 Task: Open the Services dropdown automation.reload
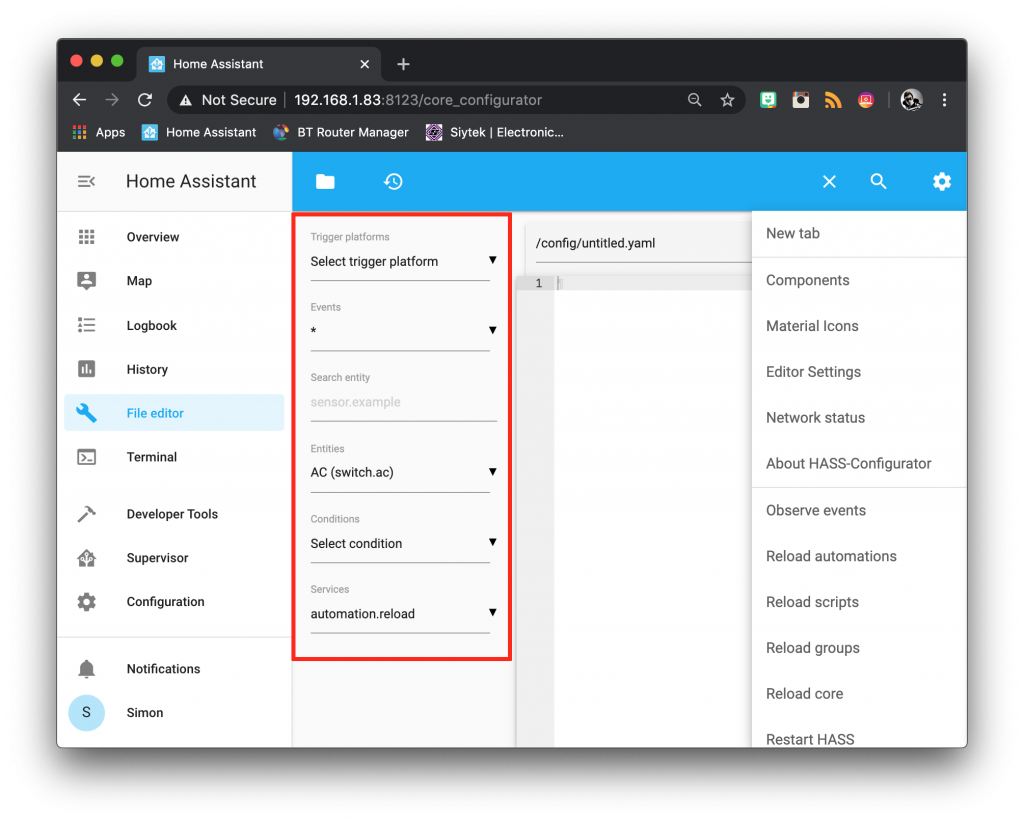point(403,614)
